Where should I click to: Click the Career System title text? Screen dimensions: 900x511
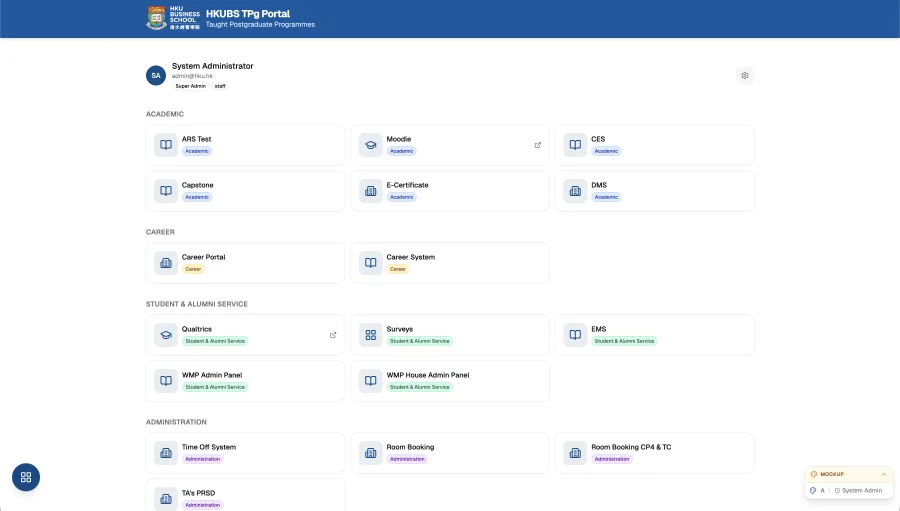pyautogui.click(x=410, y=257)
